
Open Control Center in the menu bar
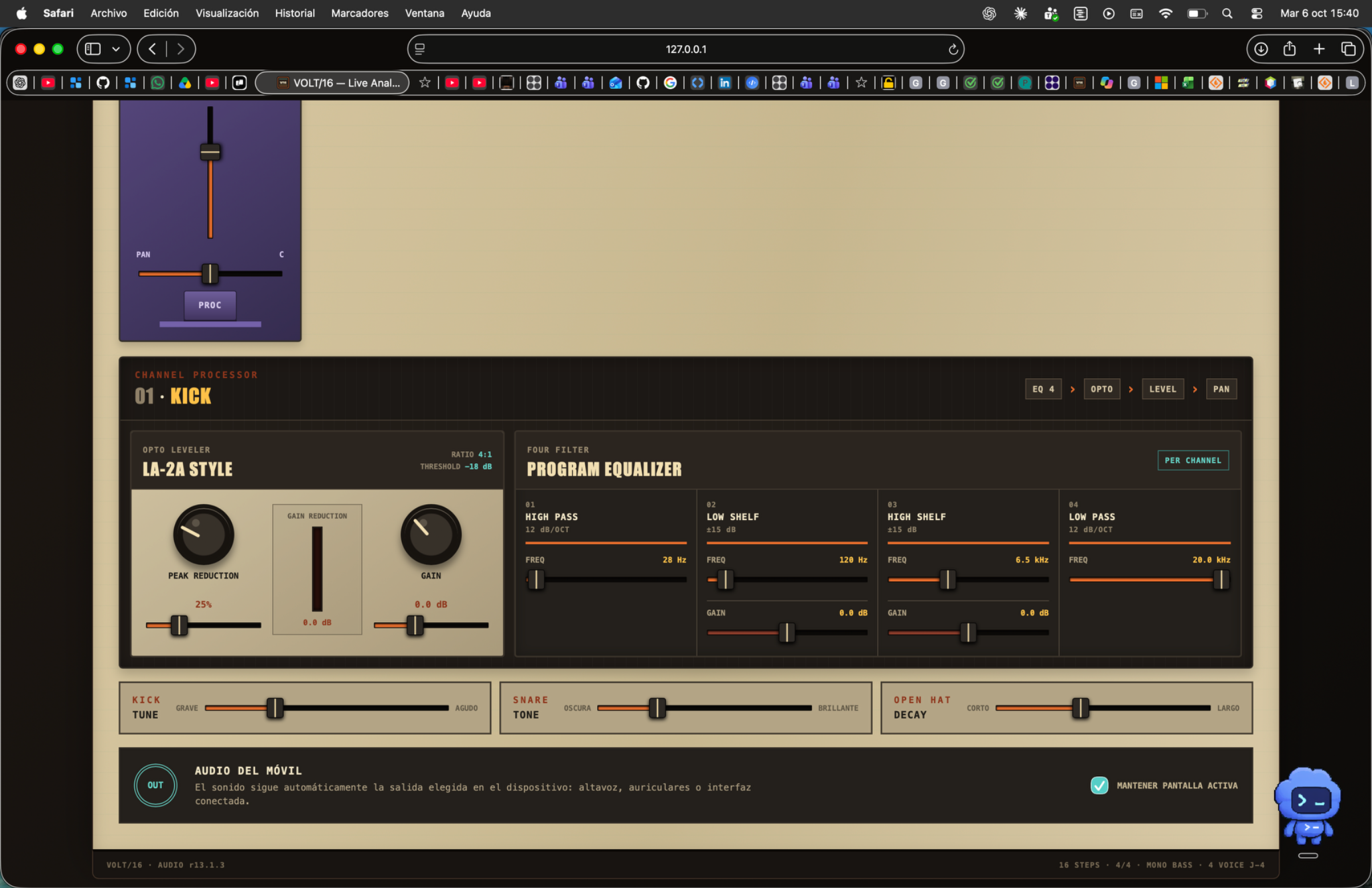click(1257, 13)
